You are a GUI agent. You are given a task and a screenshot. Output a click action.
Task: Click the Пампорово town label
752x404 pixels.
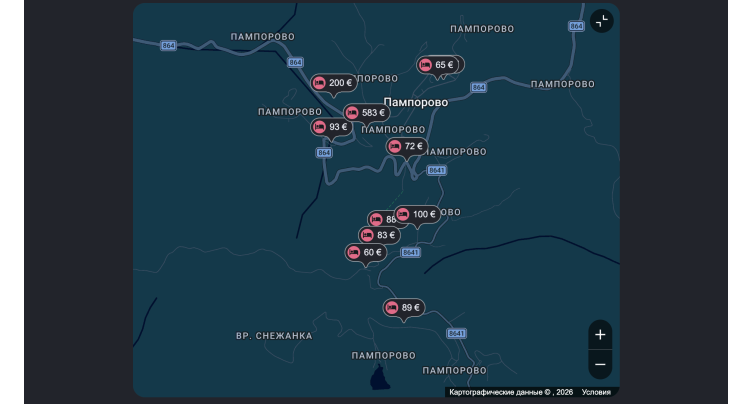[416, 102]
